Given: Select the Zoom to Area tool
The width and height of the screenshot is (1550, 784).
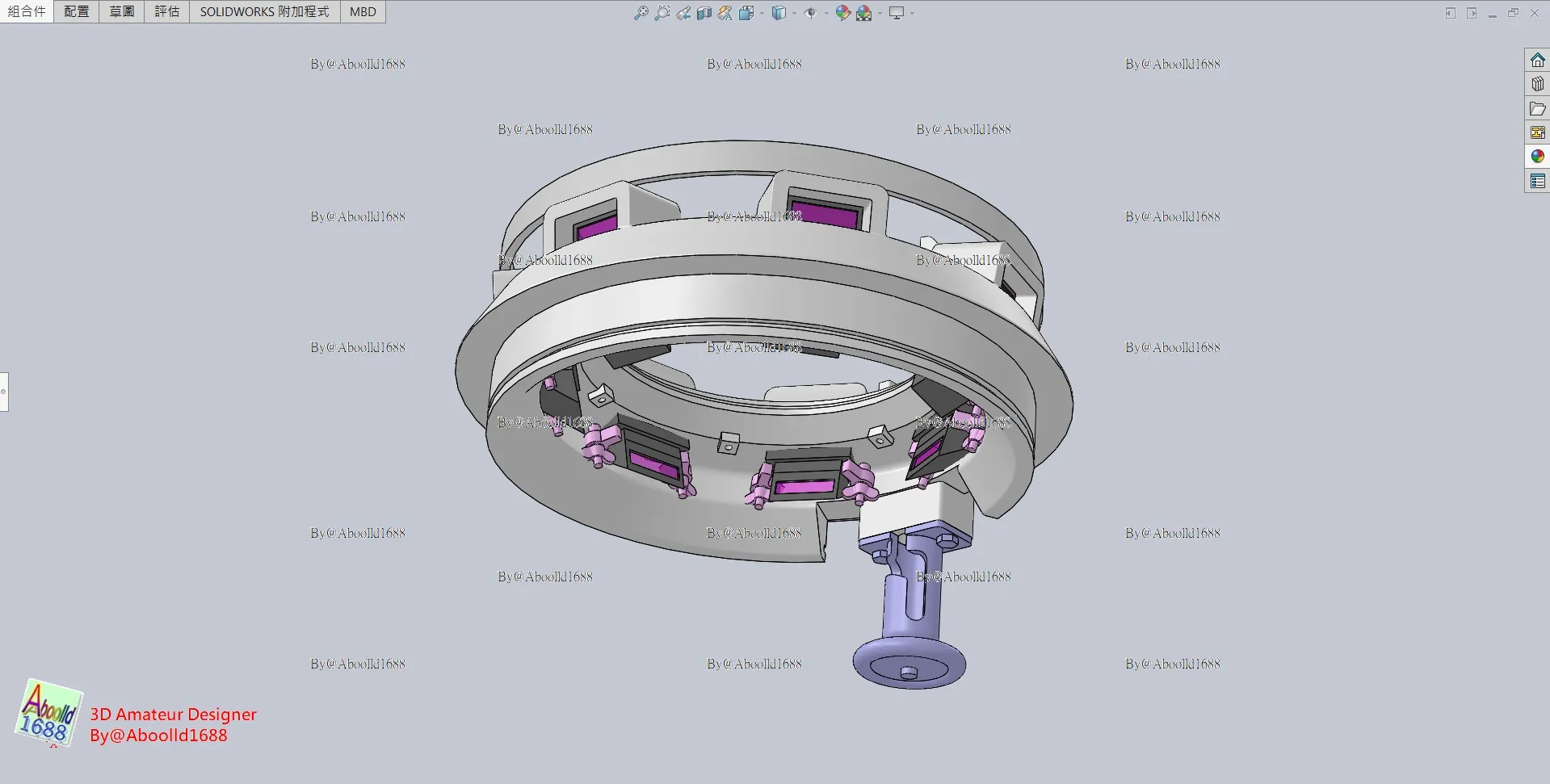Looking at the screenshot, I should (x=662, y=13).
